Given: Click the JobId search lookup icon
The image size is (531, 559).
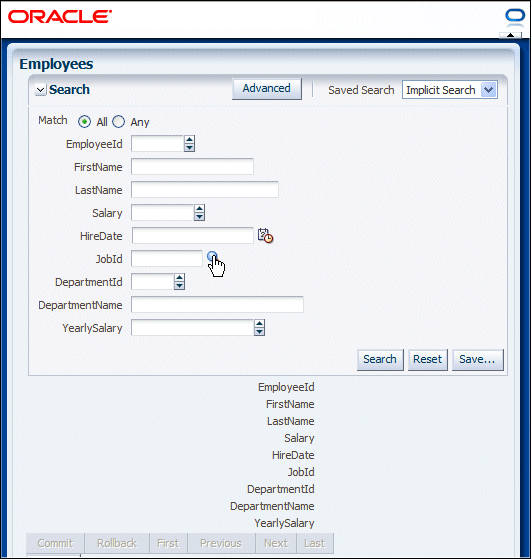Looking at the screenshot, I should [x=212, y=256].
